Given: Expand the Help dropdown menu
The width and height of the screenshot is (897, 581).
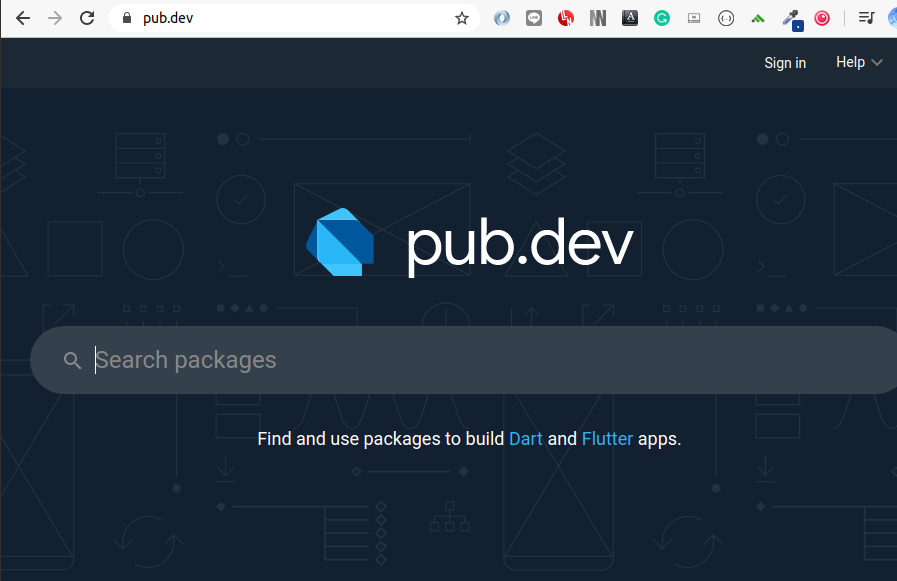Looking at the screenshot, I should coord(859,62).
